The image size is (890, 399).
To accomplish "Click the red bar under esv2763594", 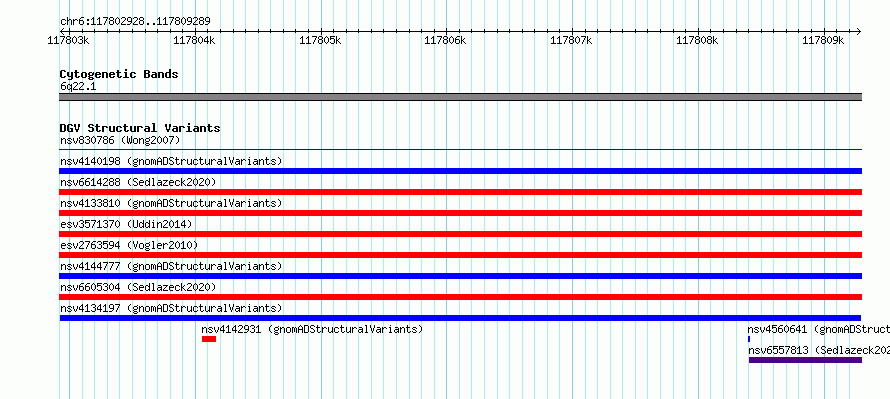I will (460, 255).
